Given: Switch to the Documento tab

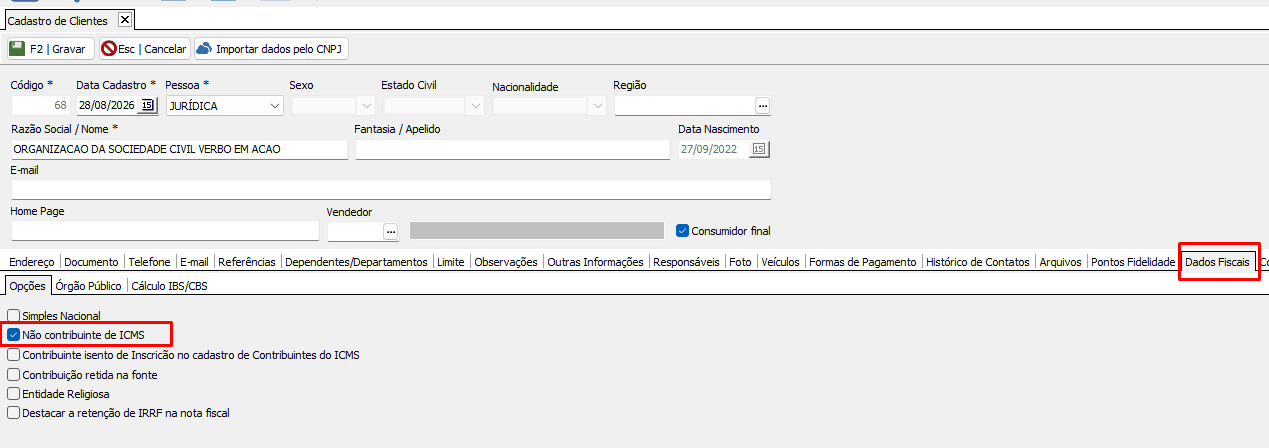Looking at the screenshot, I should [x=91, y=262].
